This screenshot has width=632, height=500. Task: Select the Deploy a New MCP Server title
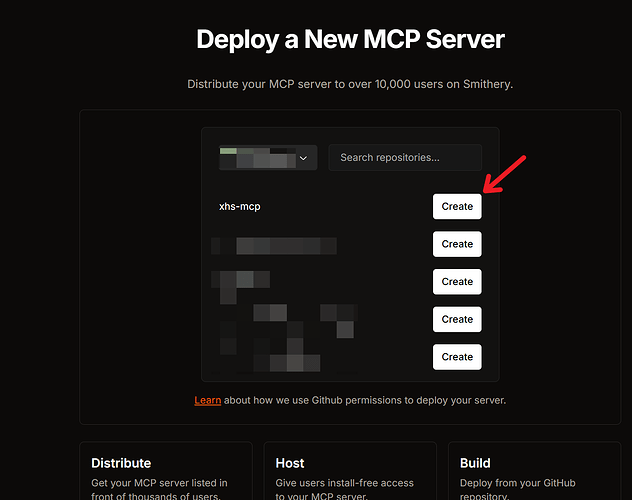350,39
